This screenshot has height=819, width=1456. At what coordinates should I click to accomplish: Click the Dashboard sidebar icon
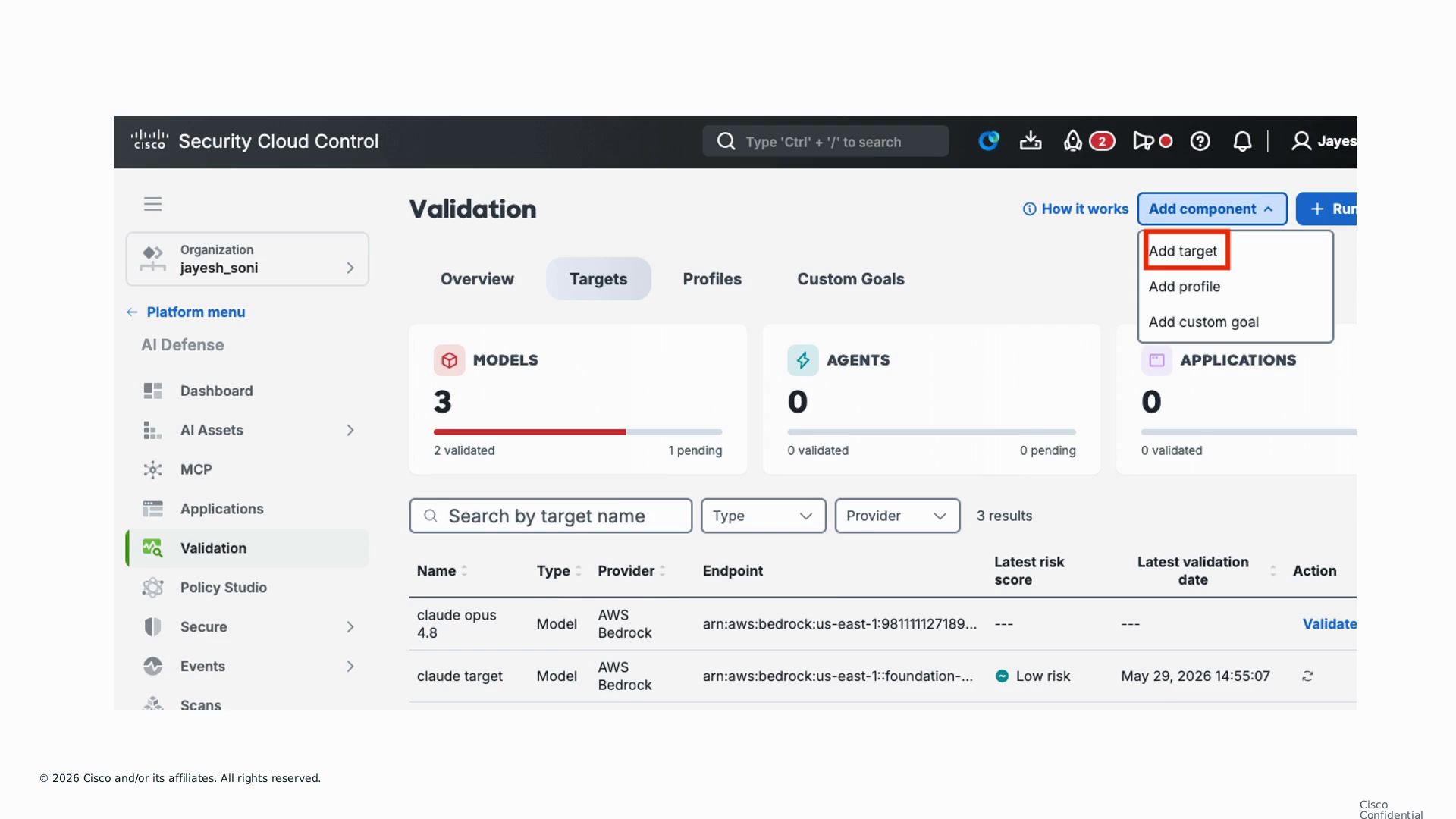pos(152,391)
